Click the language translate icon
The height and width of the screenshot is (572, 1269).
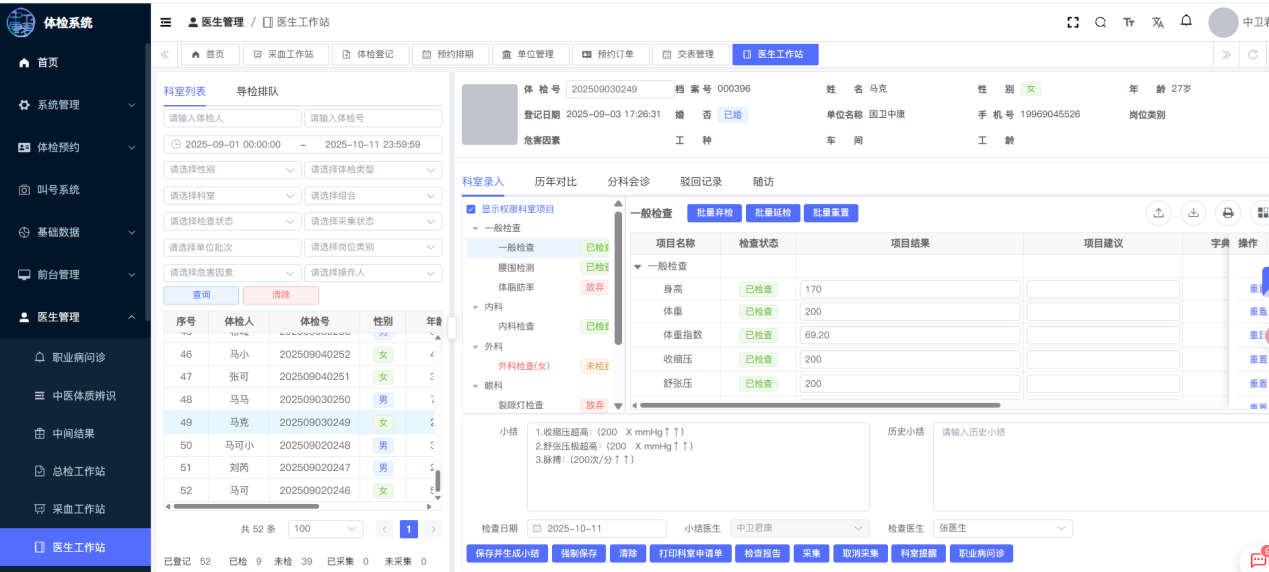(1158, 22)
